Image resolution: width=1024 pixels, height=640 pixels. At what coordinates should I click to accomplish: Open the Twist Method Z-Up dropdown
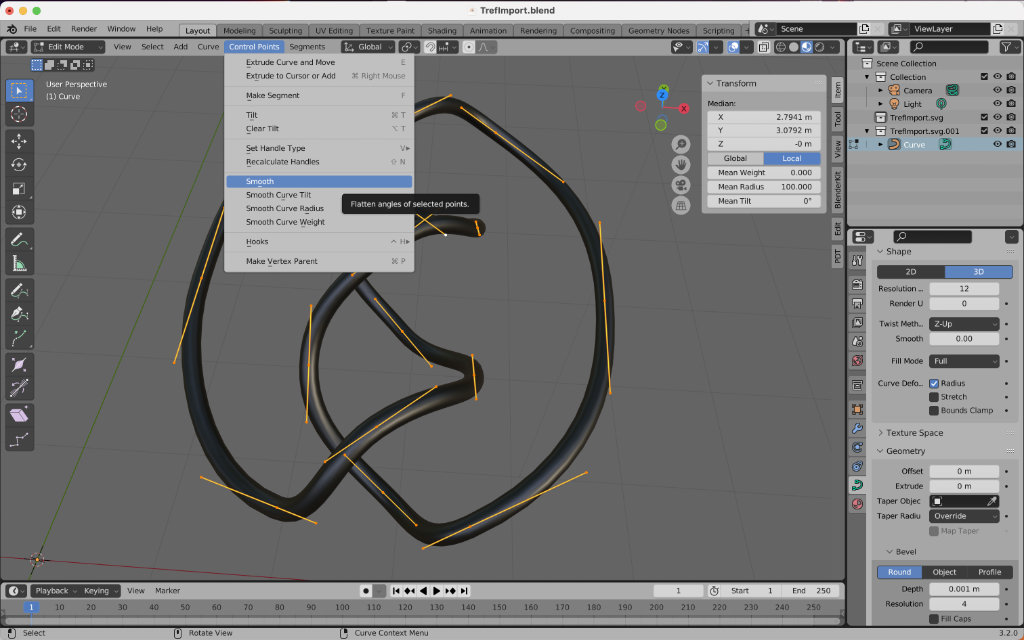[x=964, y=324]
